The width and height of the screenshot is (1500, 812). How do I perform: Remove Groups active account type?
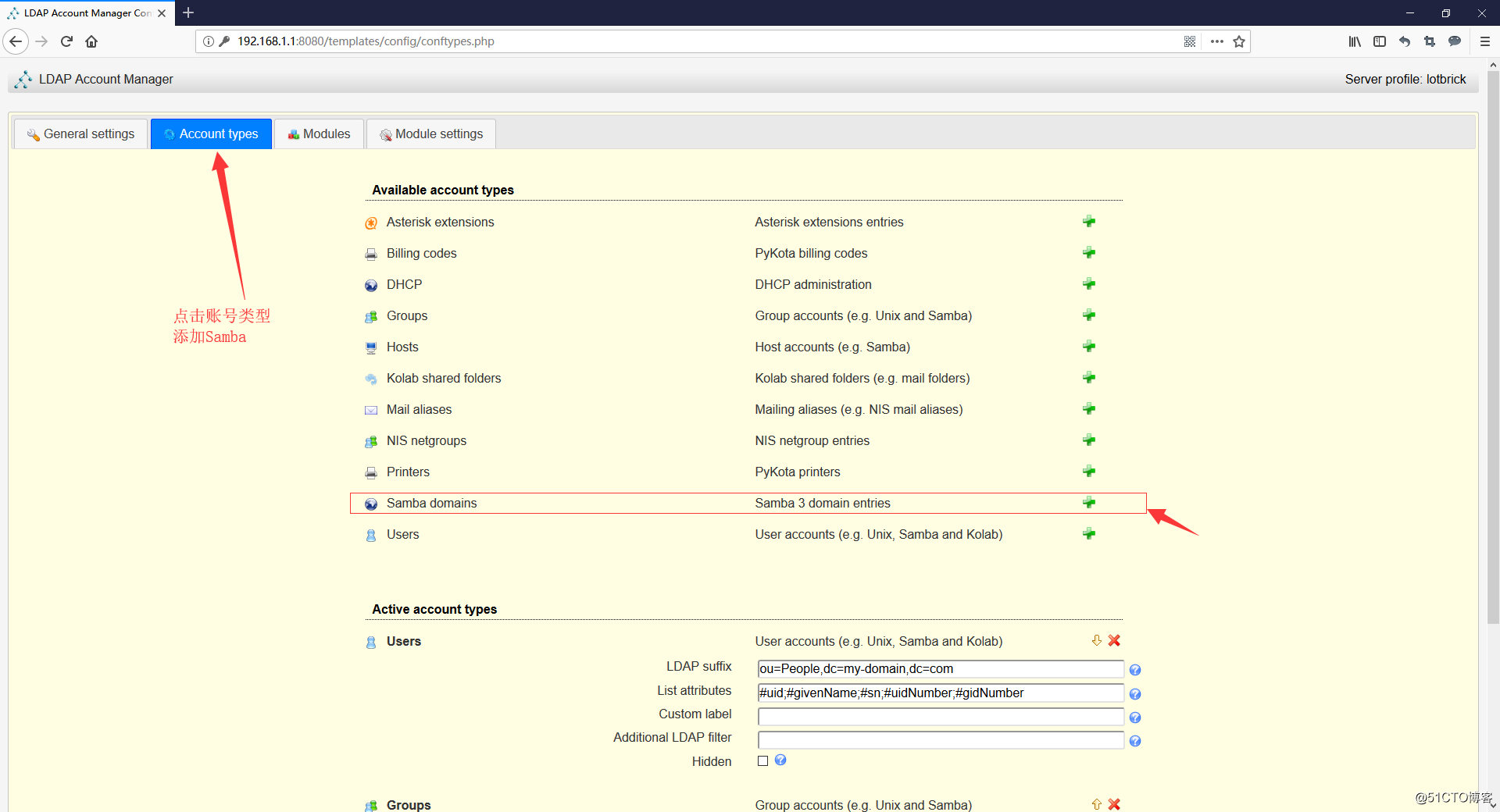pos(1115,804)
